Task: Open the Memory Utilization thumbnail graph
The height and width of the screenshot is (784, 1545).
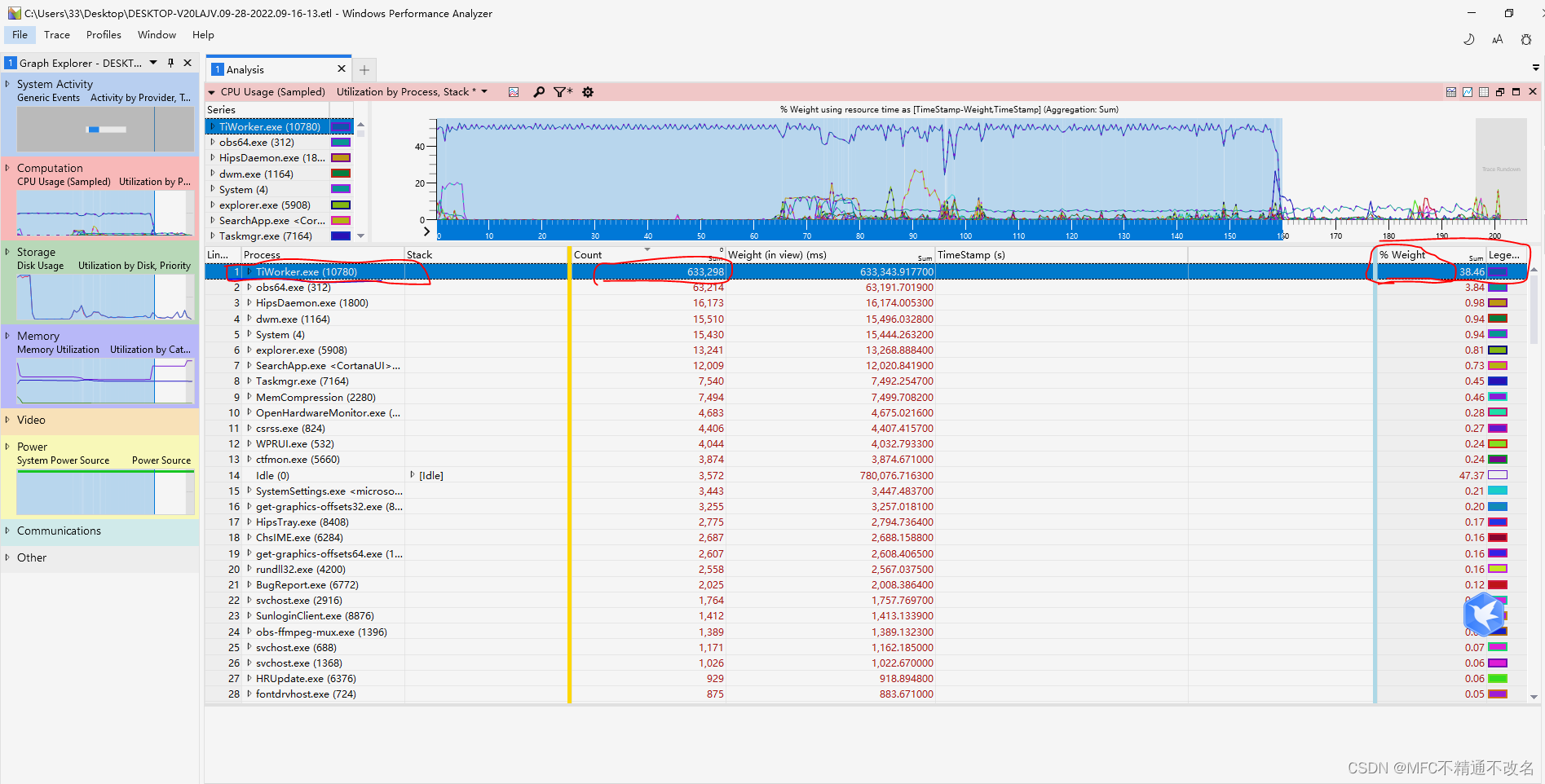Action: (105, 381)
